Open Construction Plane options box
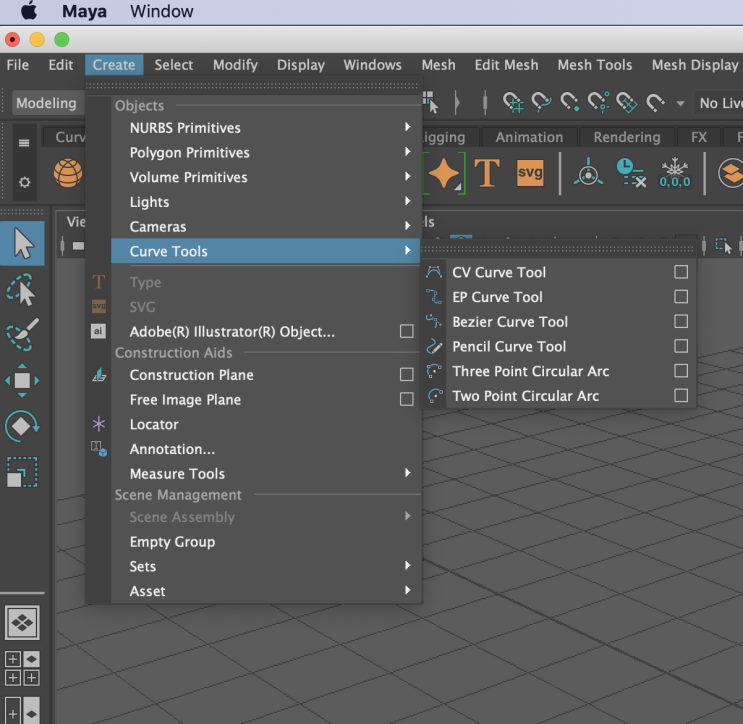This screenshot has width=743, height=724. coord(406,375)
